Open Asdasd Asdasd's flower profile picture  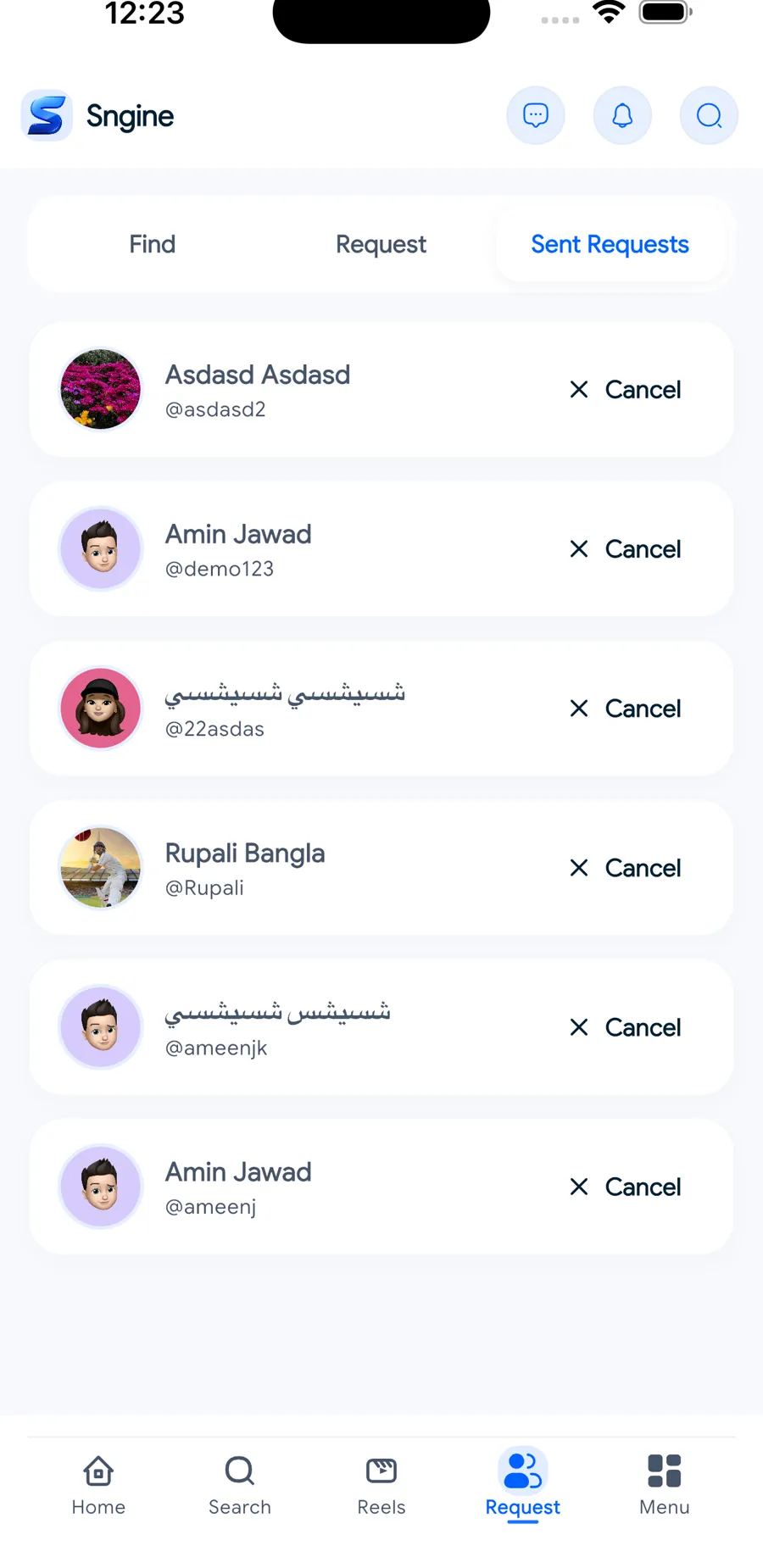101,390
